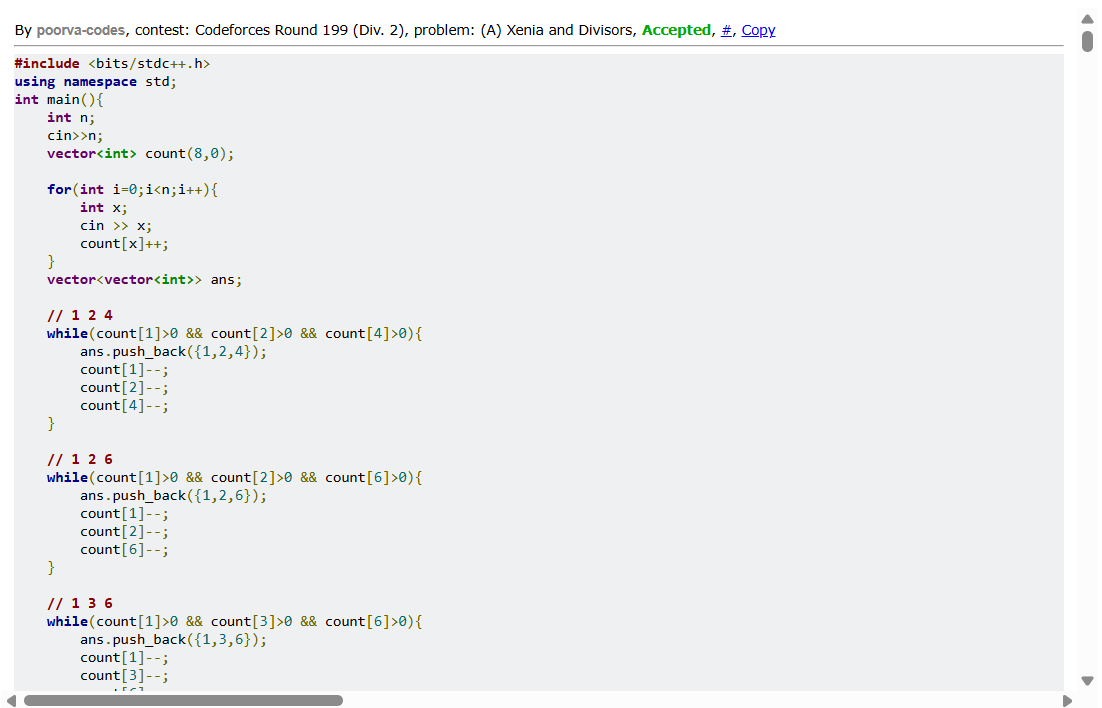Click the problem title (A) Xenia and Divisors
The width and height of the screenshot is (1102, 708).
557,30
